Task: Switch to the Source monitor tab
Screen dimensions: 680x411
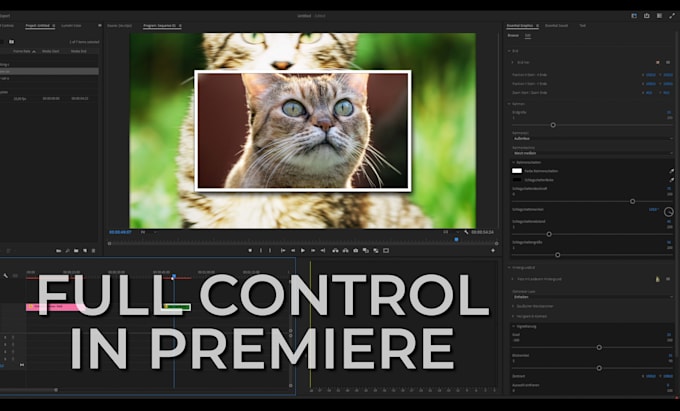Action: pyautogui.click(x=119, y=26)
